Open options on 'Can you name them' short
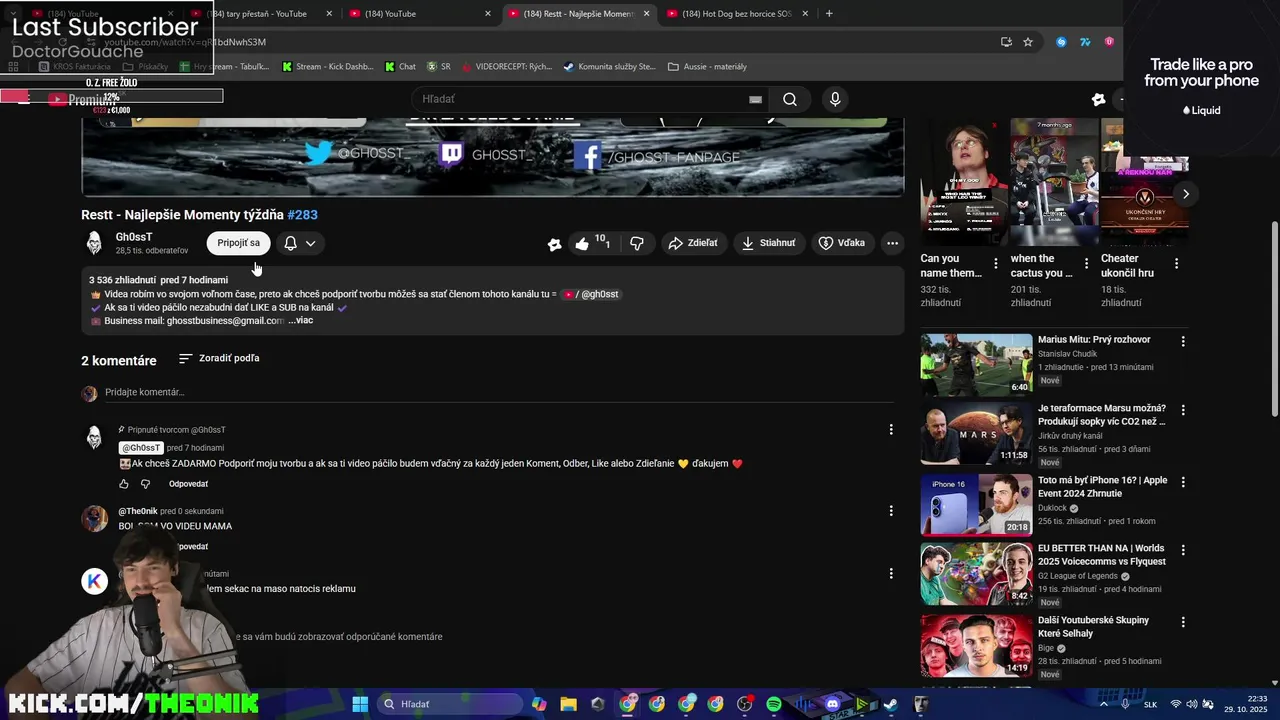 pos(995,264)
